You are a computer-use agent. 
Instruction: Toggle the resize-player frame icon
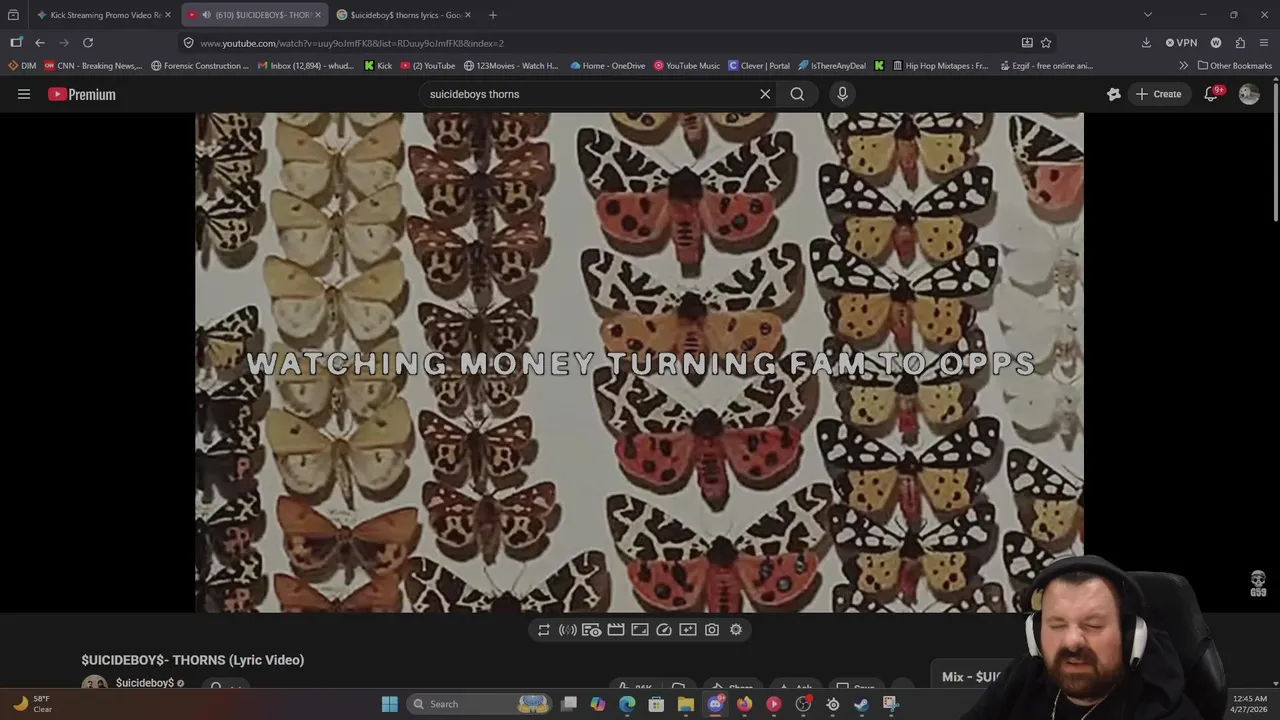(640, 630)
